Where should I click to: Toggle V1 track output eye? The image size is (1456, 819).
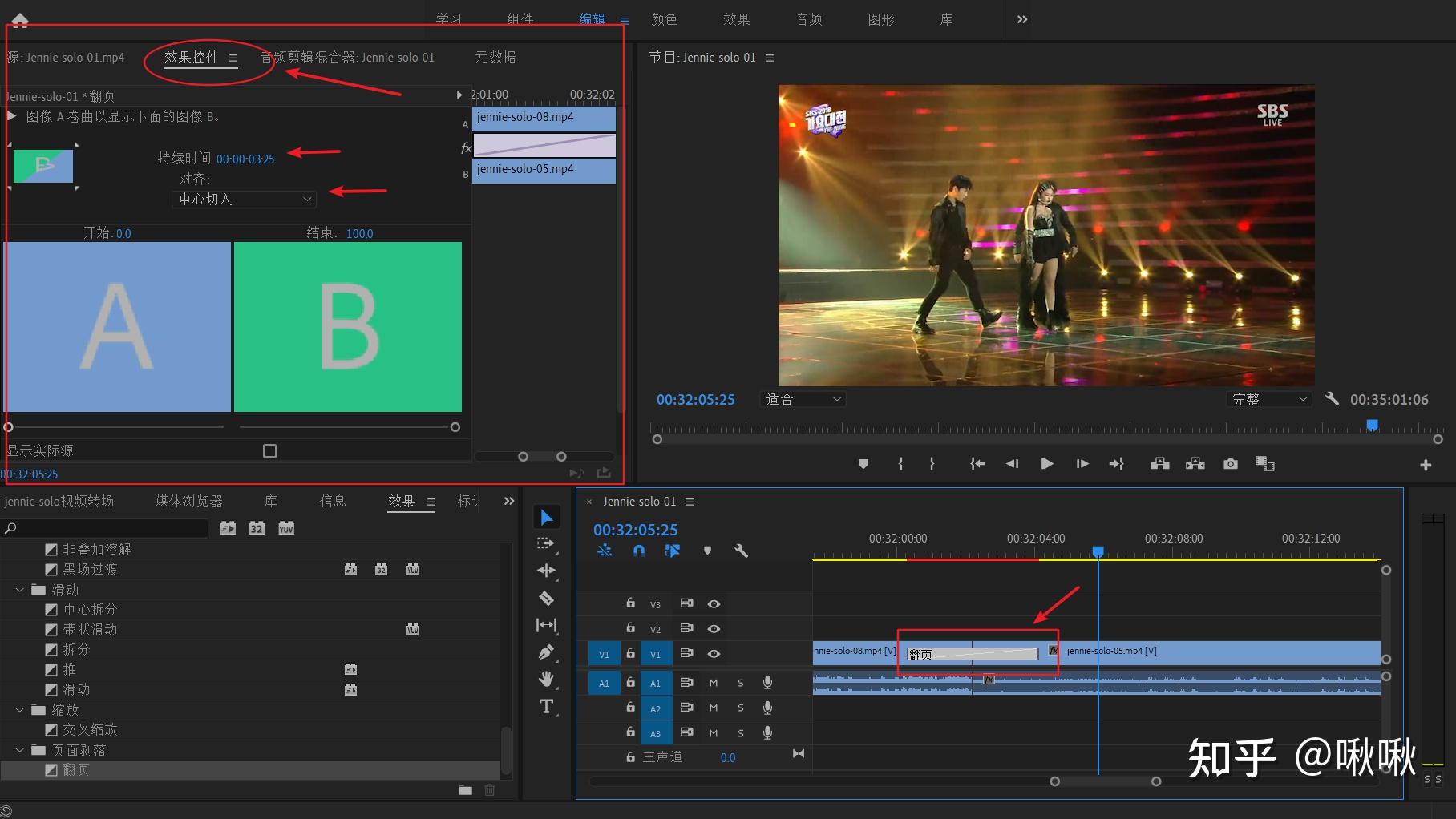[714, 654]
